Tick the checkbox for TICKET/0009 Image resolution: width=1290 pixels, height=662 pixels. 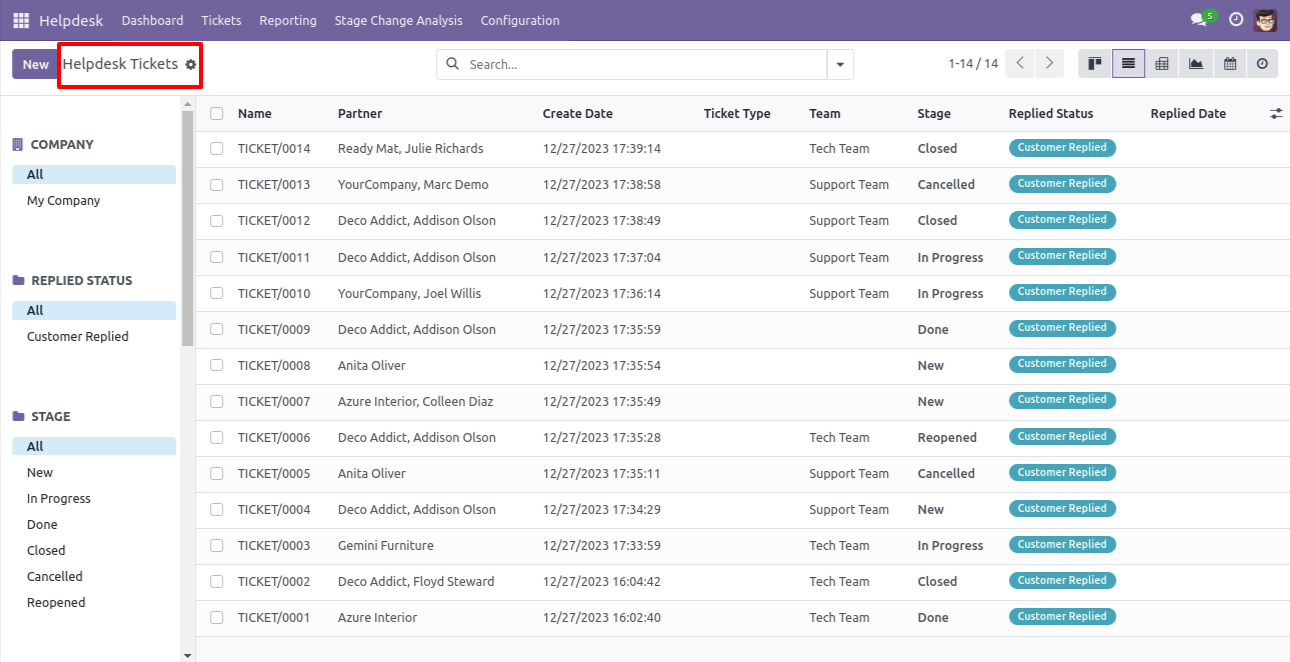pos(217,329)
